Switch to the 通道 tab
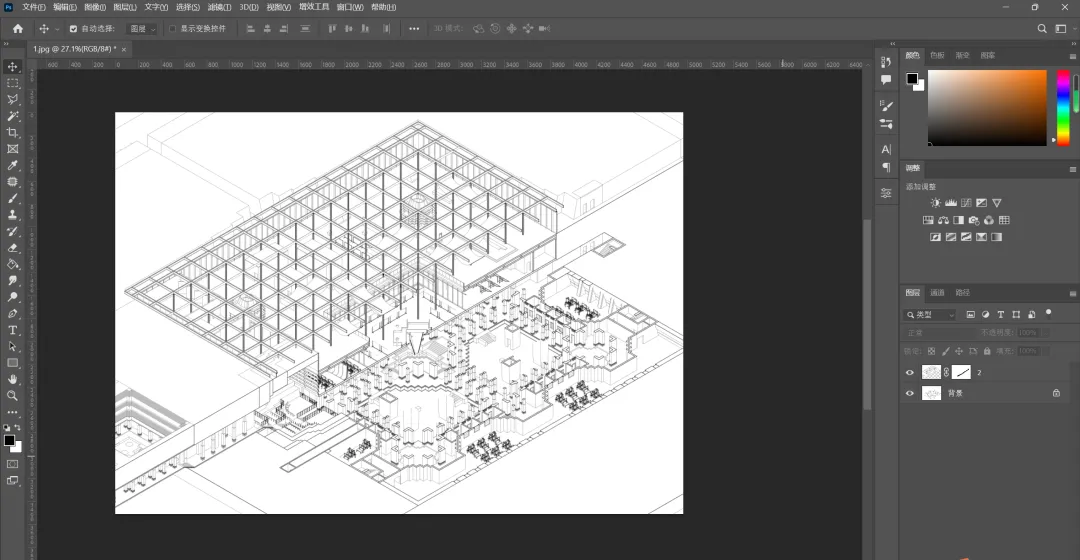 (937, 293)
